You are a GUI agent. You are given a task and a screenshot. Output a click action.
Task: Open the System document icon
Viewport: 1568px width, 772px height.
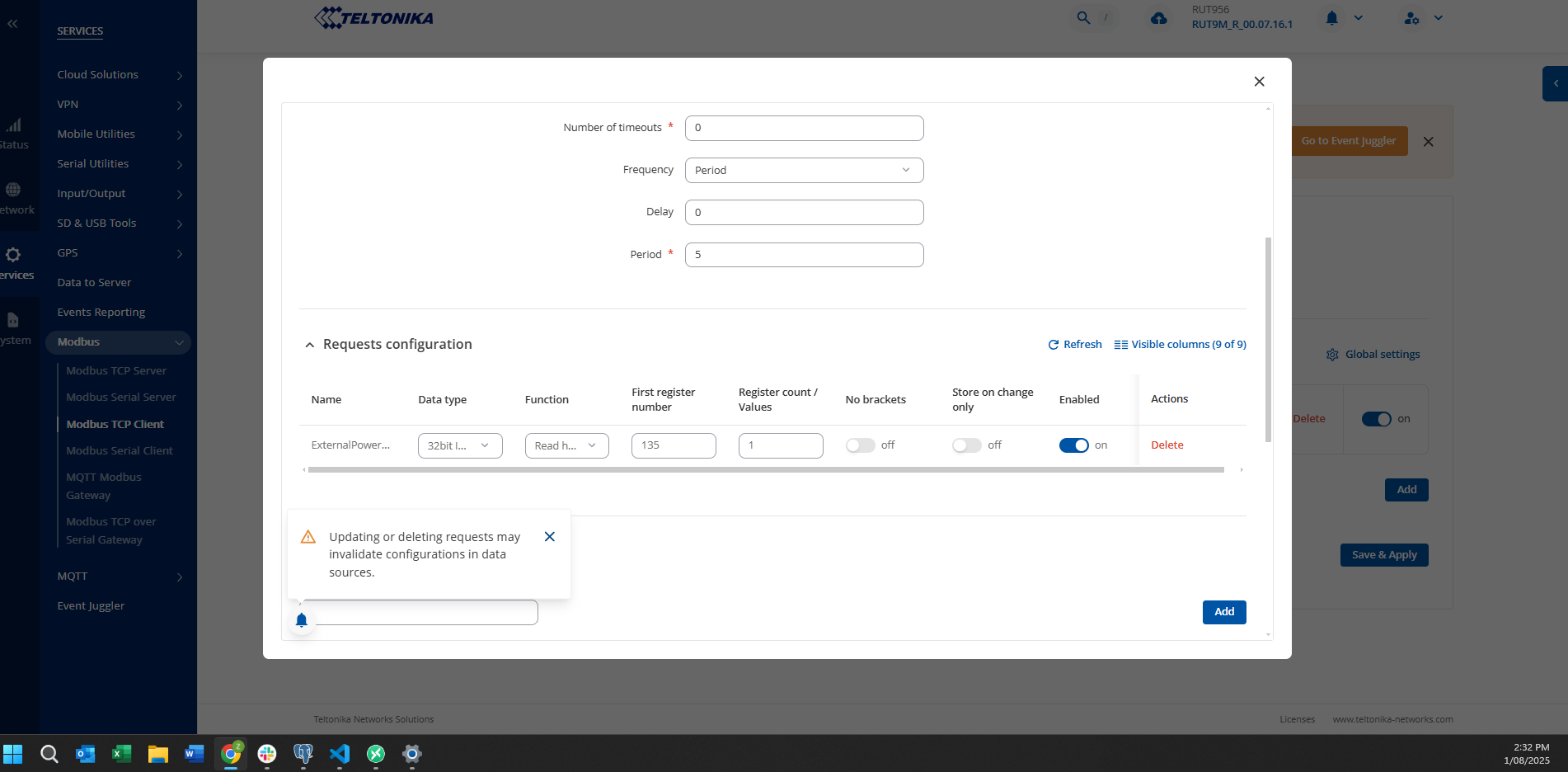click(x=13, y=320)
